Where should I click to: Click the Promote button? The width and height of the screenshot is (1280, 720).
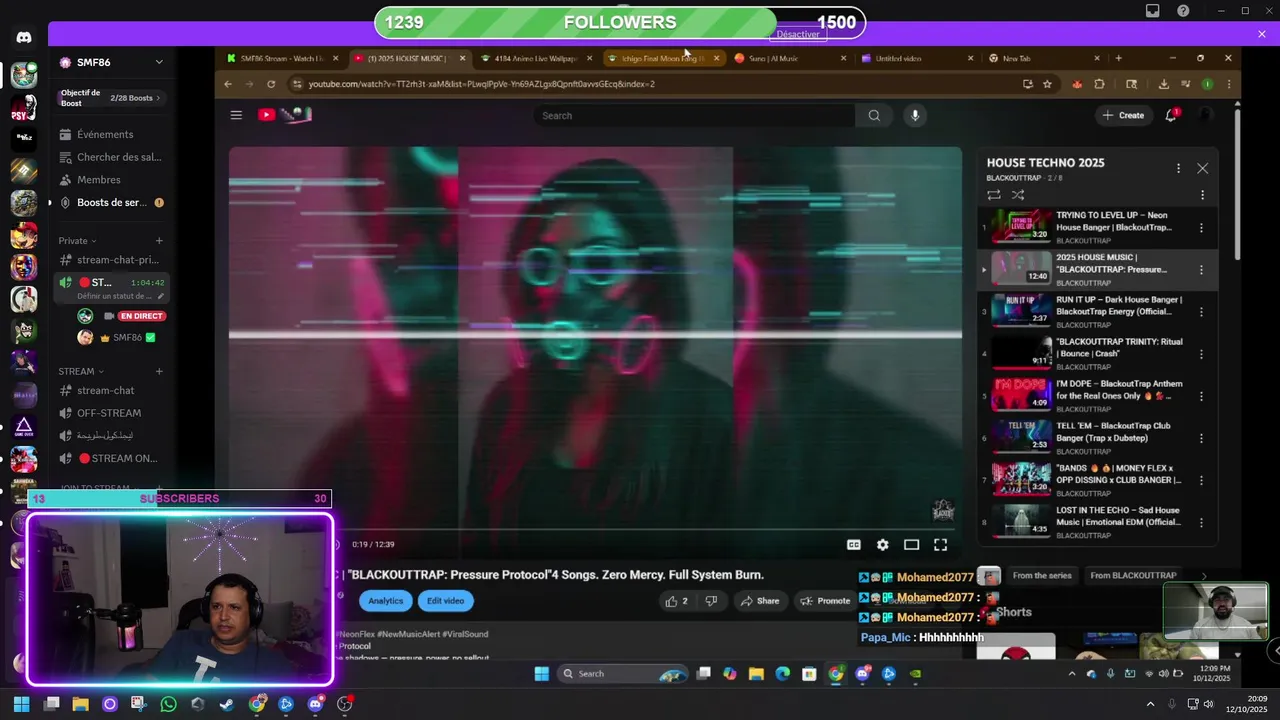[825, 601]
